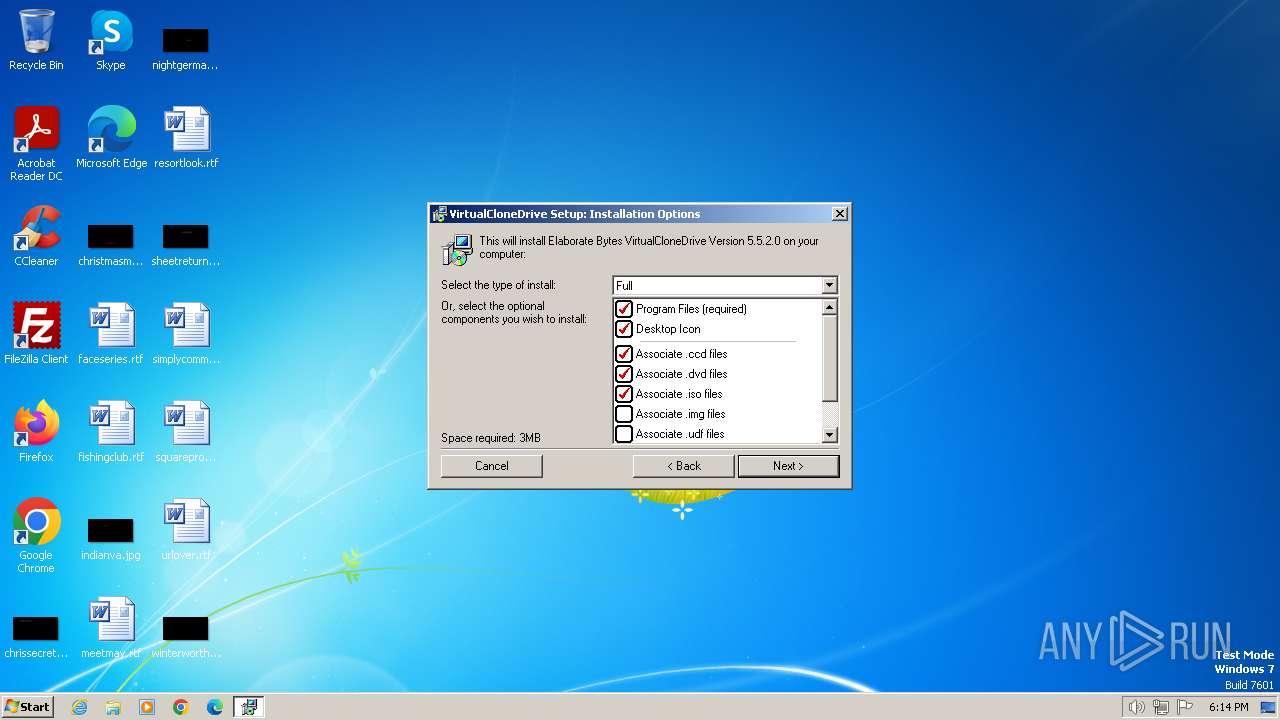Click the components list scrollbar thumb
Viewport: 1280px width, 720px height.
click(x=829, y=359)
